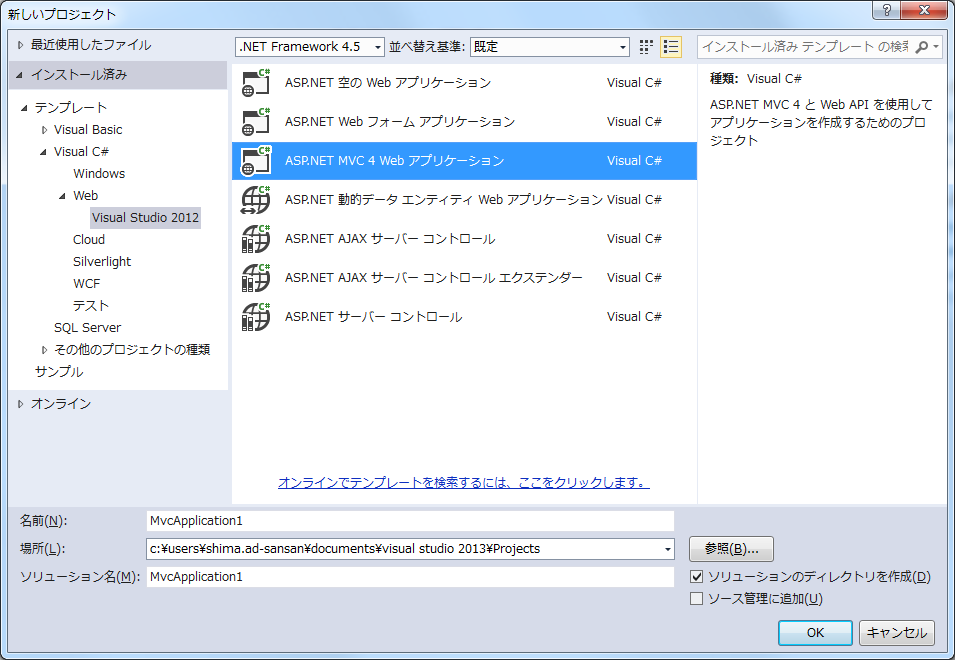The width and height of the screenshot is (955, 660).
Task: Uncheck ソリューションのディレクトリを作成
Action: [694, 577]
